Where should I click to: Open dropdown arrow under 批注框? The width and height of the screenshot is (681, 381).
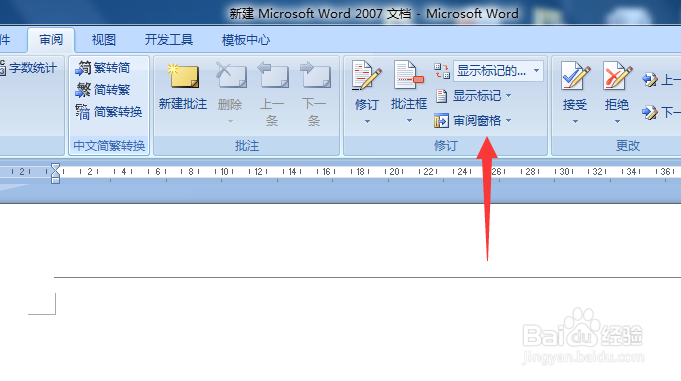409,121
